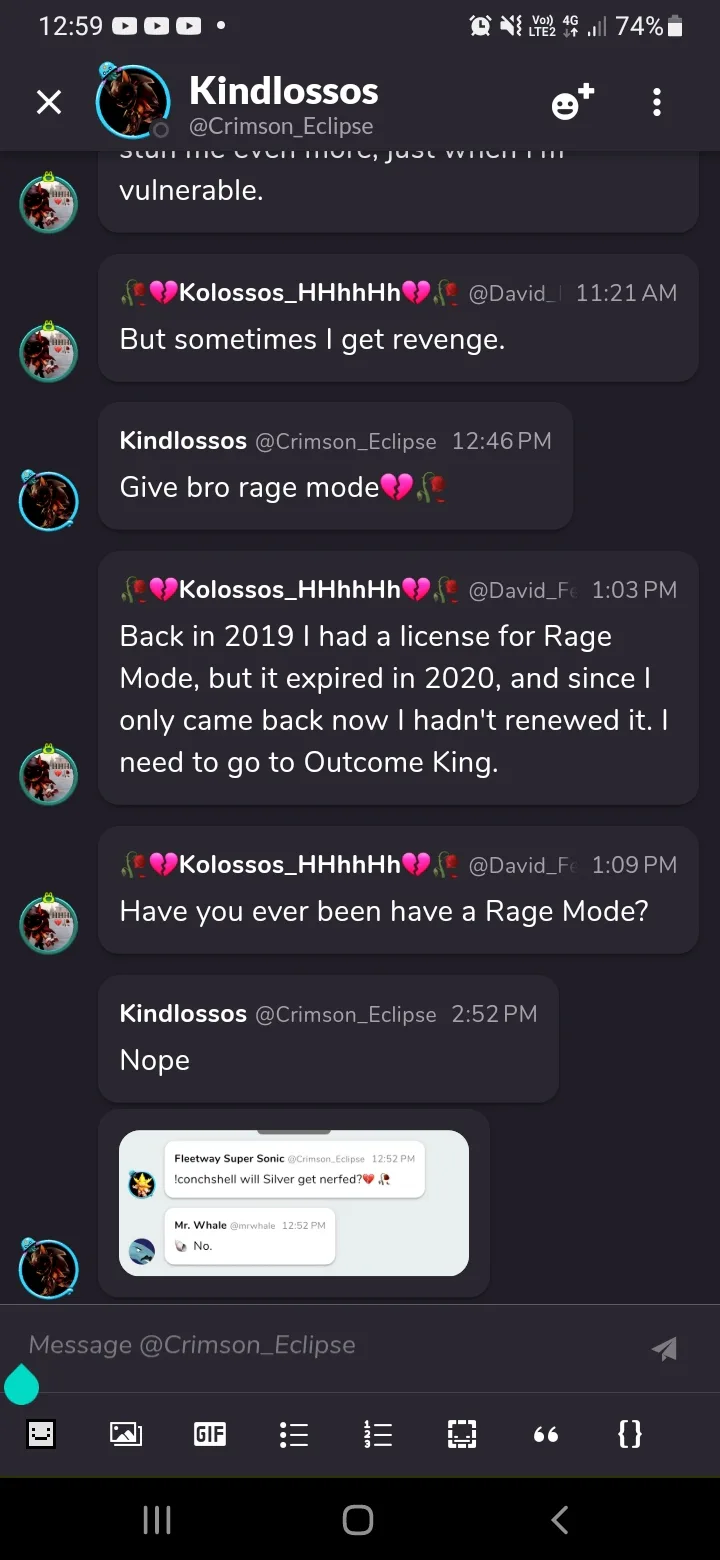Tap the Kindlossos header profile avatar
This screenshot has height=1560, width=720.
pos(132,102)
